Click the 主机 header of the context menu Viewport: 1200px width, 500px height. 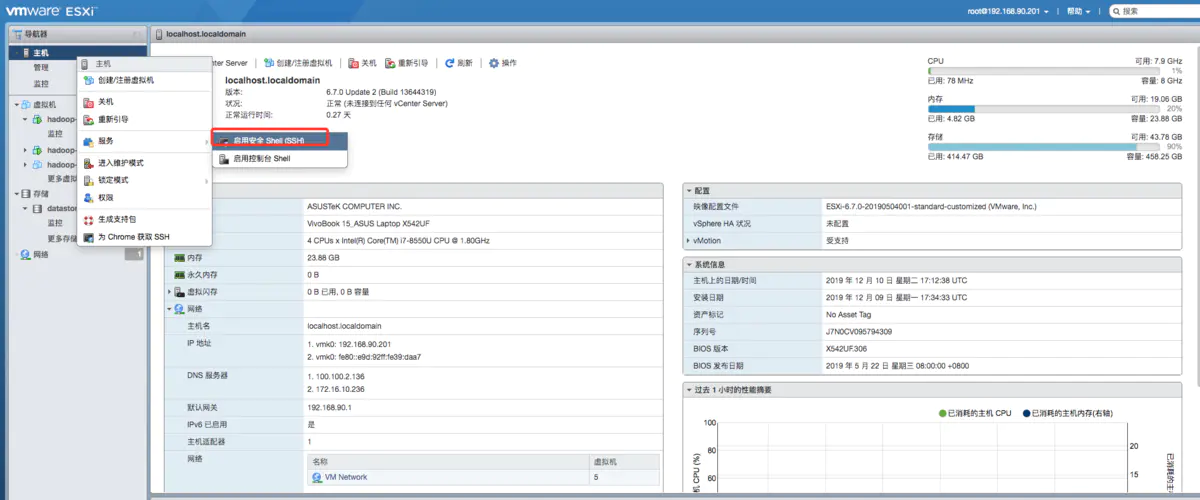click(x=144, y=63)
